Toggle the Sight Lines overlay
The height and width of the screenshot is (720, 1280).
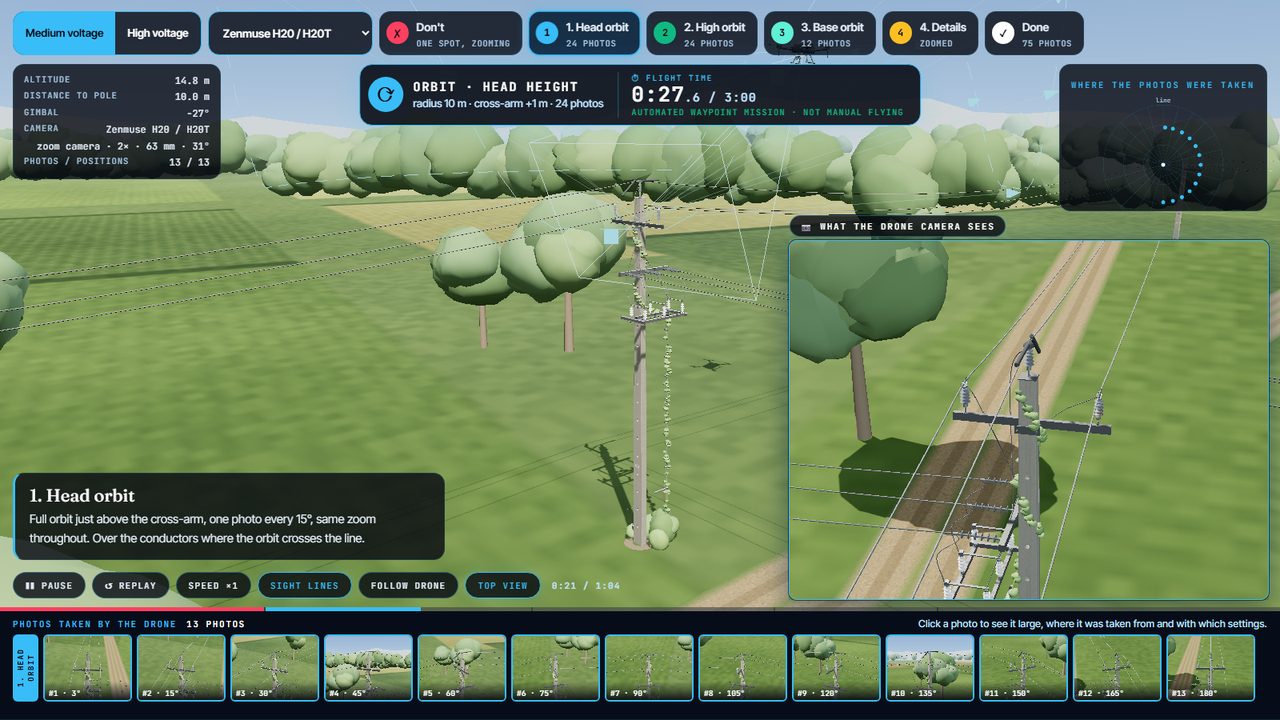(x=305, y=585)
